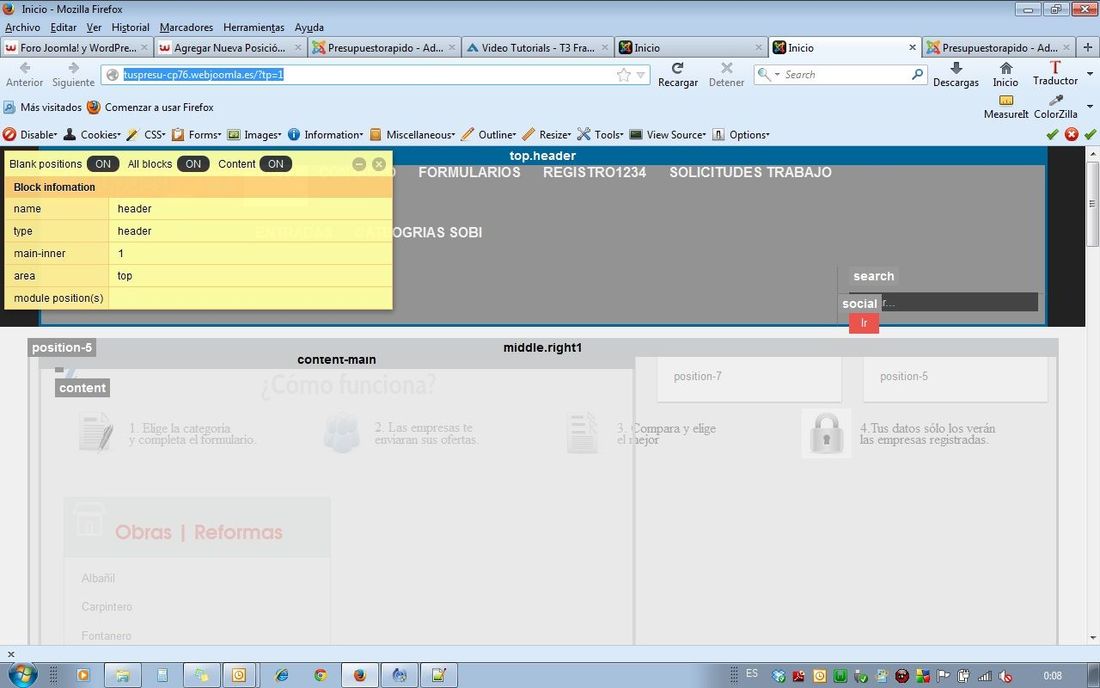Expand the Options dropdown menu
The height and width of the screenshot is (688, 1100).
pos(742,135)
